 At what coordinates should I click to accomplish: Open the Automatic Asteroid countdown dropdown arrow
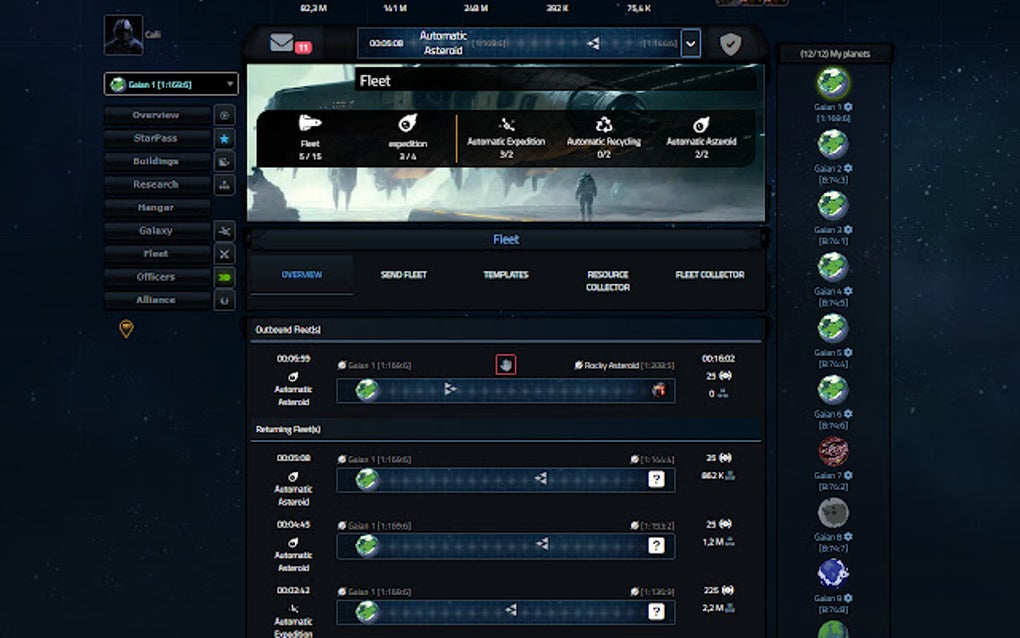(x=691, y=45)
